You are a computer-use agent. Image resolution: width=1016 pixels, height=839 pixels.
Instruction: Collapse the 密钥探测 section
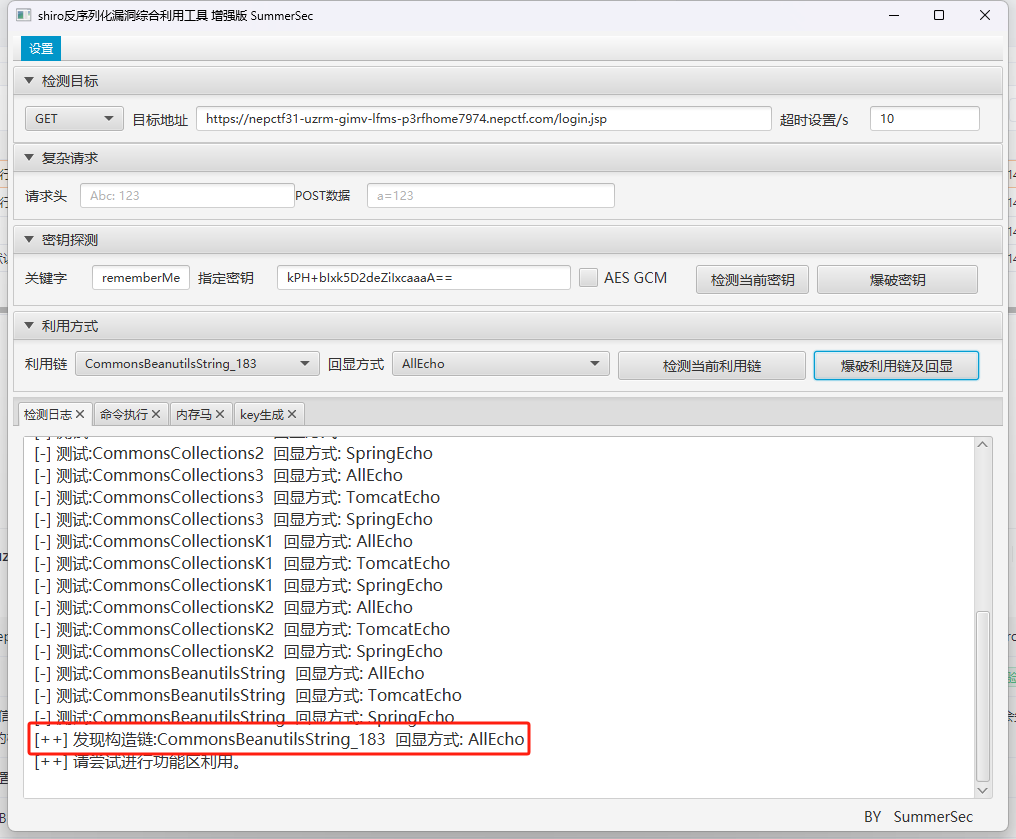(29, 240)
